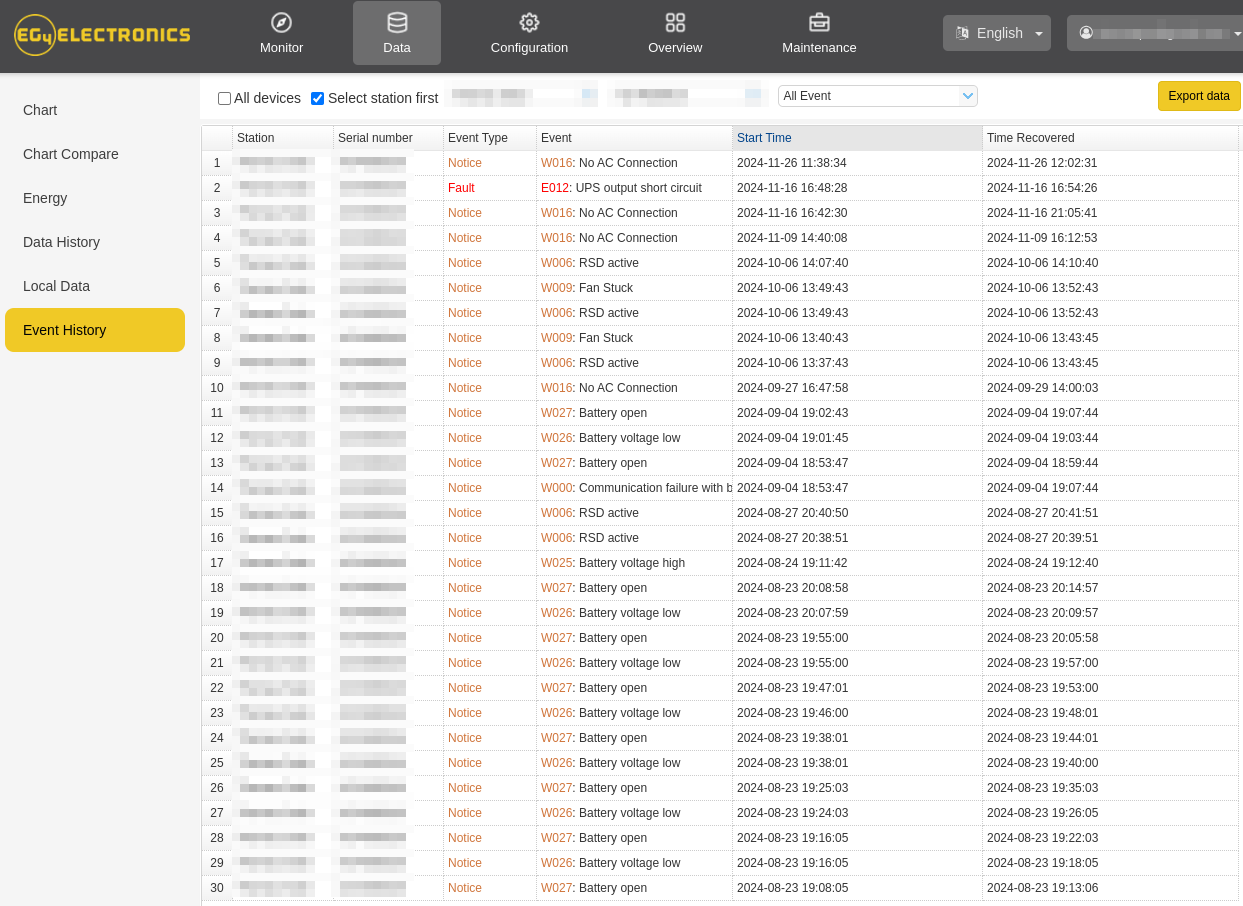Expand the user account dropdown arrow
Image resolution: width=1243 pixels, height=906 pixels.
point(1237,33)
